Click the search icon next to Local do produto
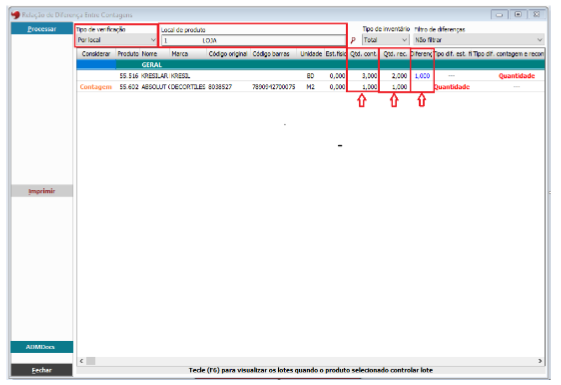The height and width of the screenshot is (385, 561). (x=353, y=40)
